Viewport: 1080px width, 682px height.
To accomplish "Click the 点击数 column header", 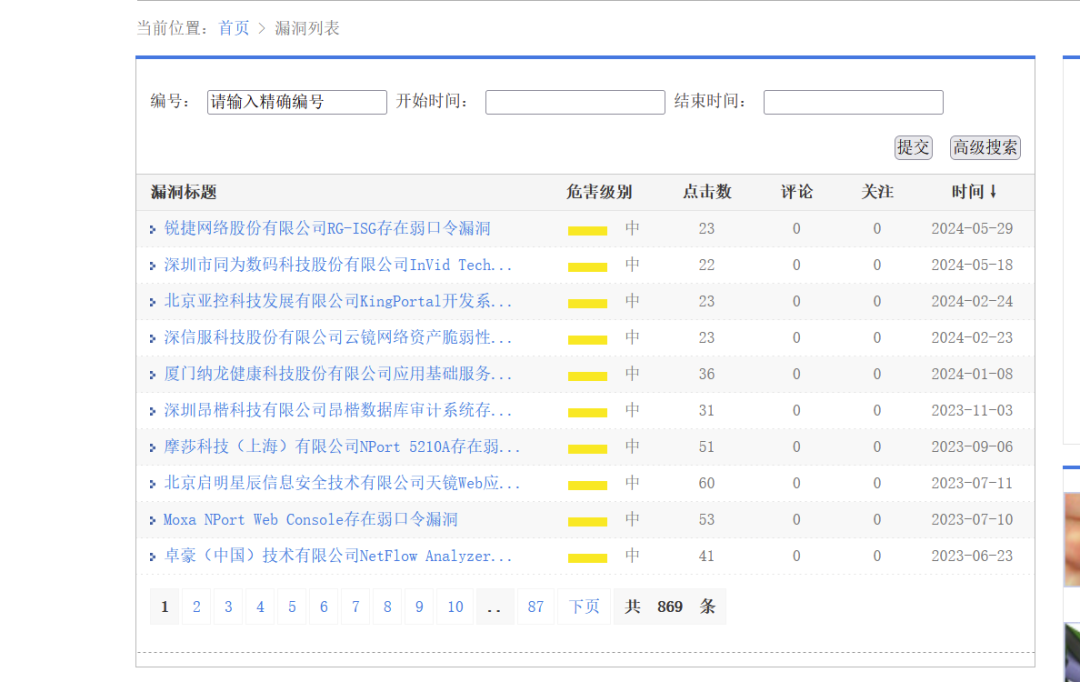I will click(707, 192).
